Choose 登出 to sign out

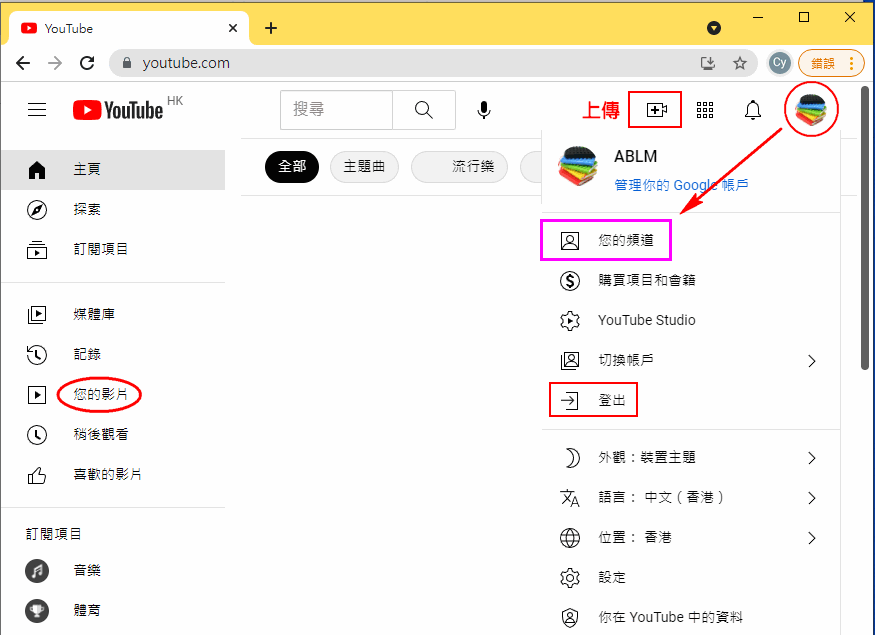[611, 401]
